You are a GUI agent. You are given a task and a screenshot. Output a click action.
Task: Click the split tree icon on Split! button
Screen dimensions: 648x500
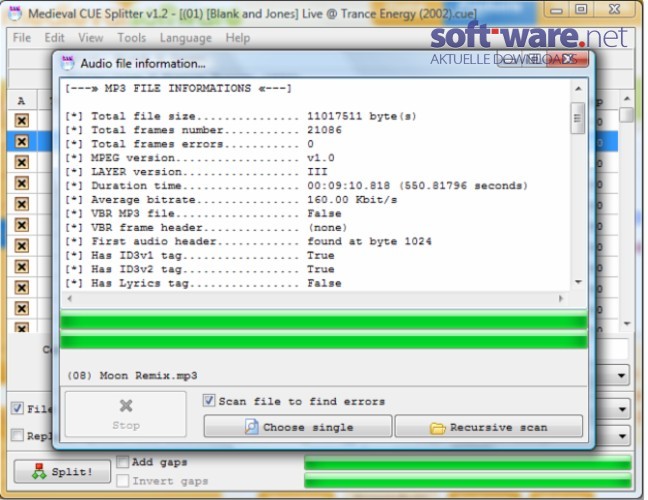pyautogui.click(x=39, y=471)
